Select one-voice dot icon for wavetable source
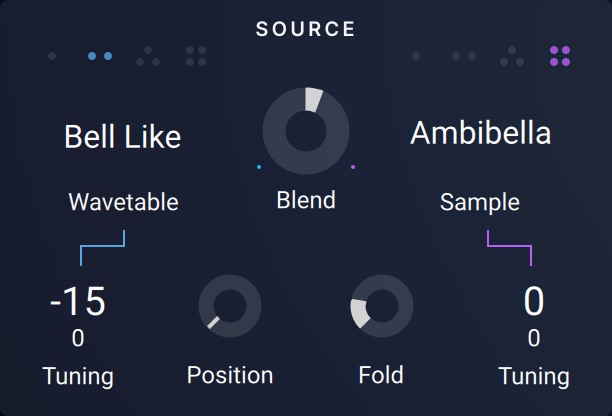 point(52,56)
